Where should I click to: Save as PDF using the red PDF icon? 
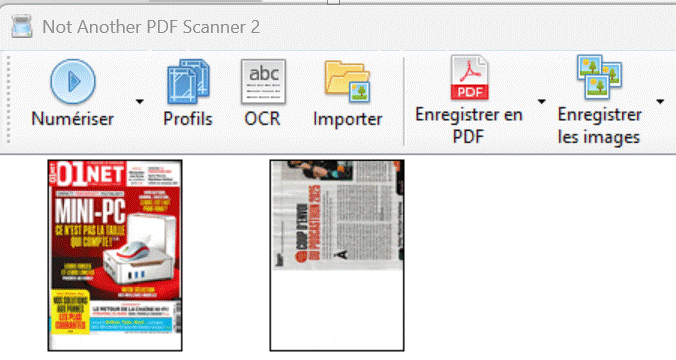tap(469, 78)
